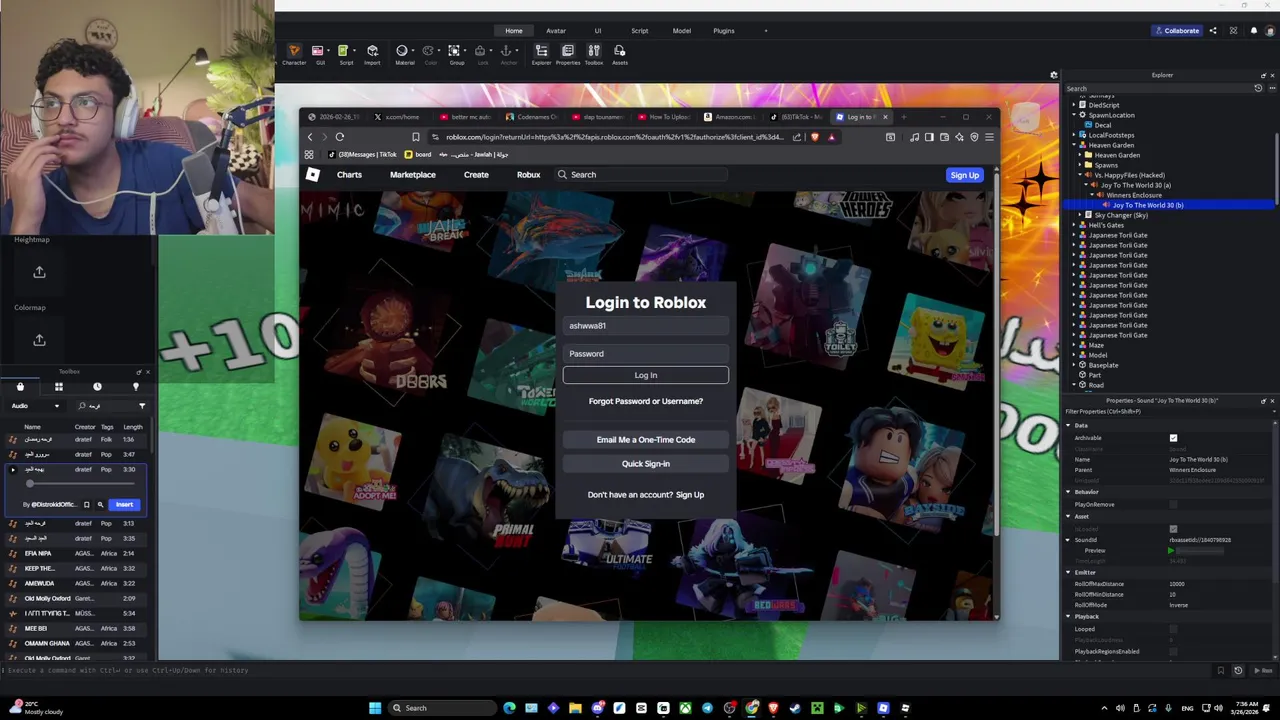Collapse the Behavior section in Properties
The width and height of the screenshot is (1280, 720).
pos(1067,492)
